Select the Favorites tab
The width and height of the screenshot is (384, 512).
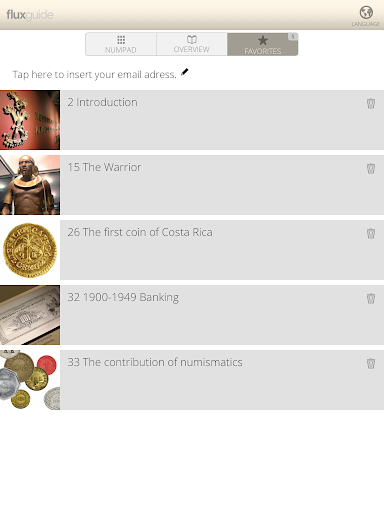click(x=263, y=44)
